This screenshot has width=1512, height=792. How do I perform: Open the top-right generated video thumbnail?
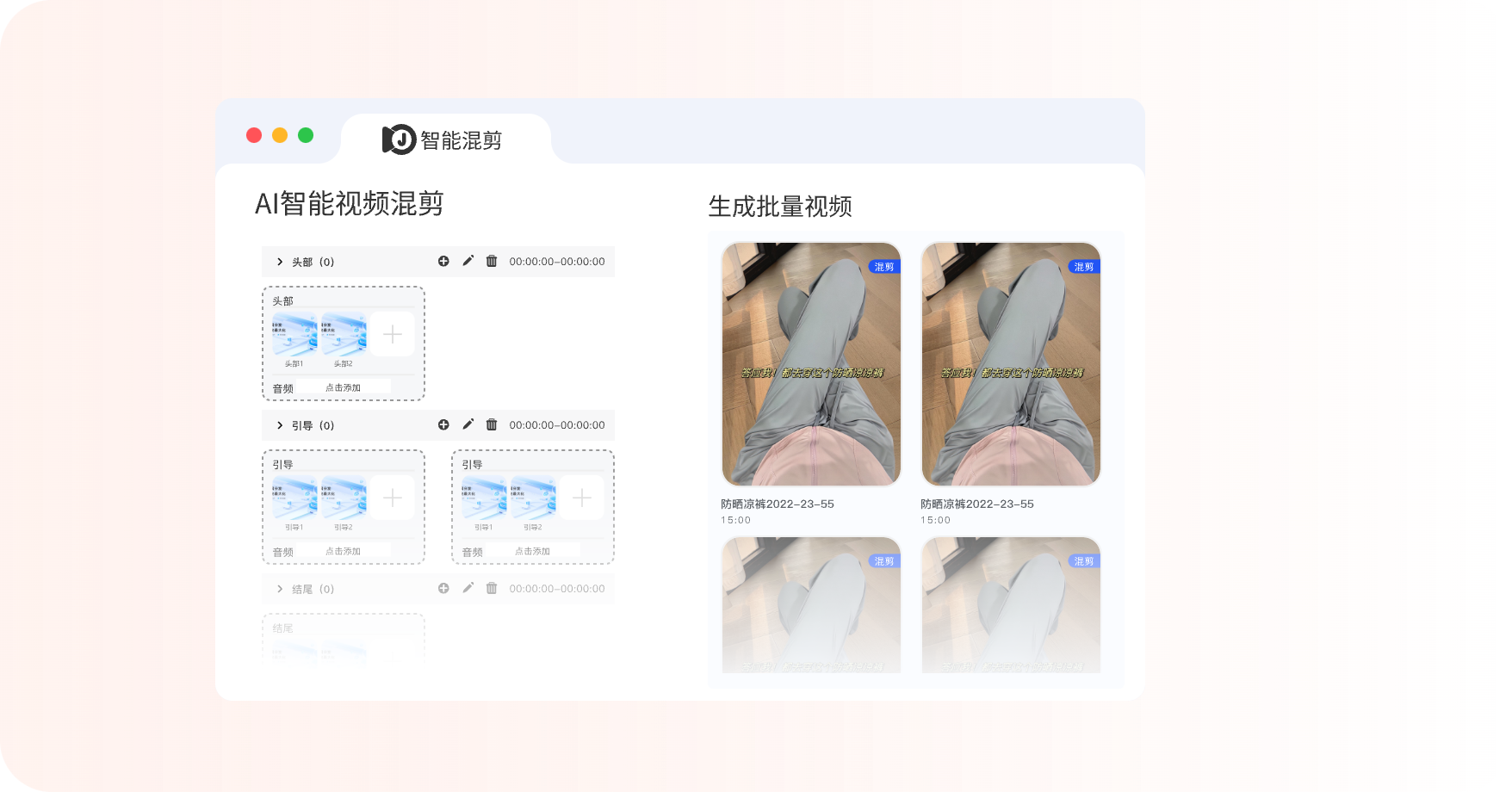click(1011, 364)
